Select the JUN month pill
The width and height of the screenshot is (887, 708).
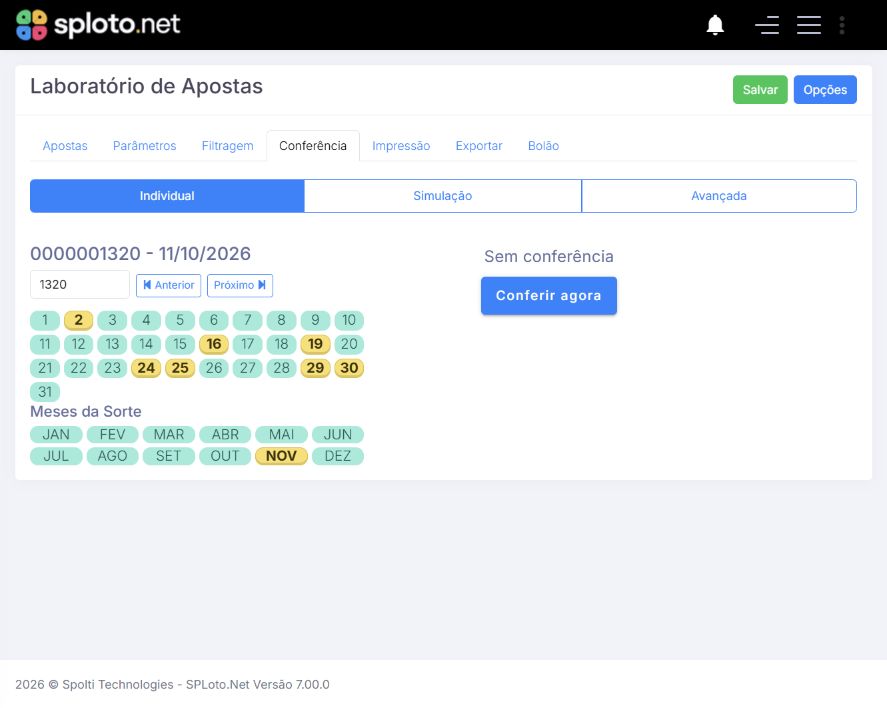[338, 435]
